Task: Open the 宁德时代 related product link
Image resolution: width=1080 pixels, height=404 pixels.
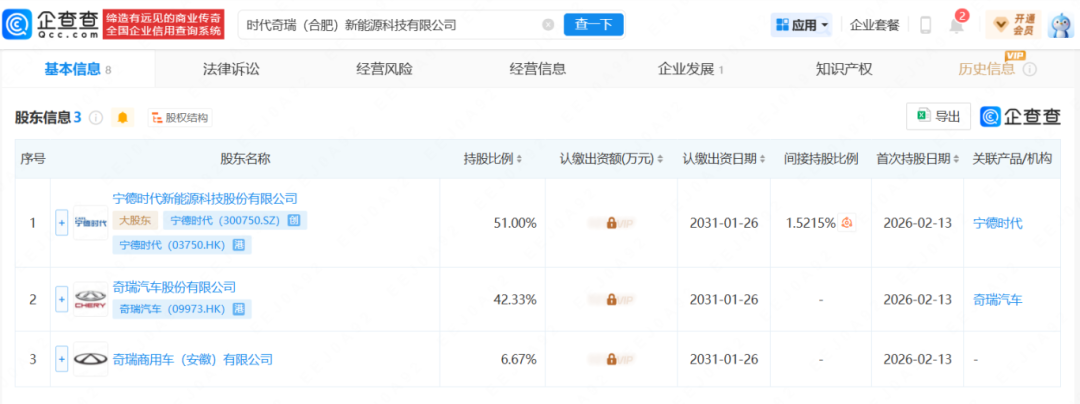Action: [997, 223]
